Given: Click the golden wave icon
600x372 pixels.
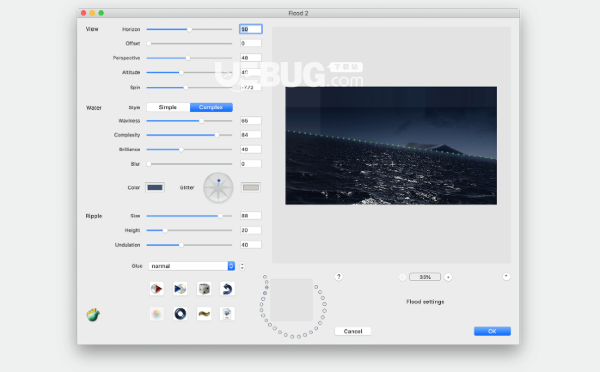Looking at the screenshot, I should tap(204, 314).
